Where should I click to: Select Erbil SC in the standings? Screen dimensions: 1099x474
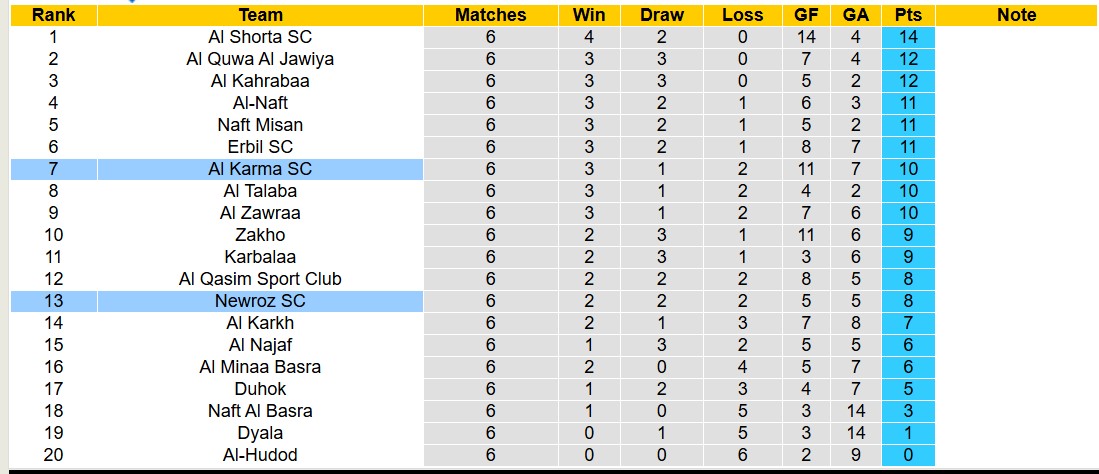click(260, 147)
